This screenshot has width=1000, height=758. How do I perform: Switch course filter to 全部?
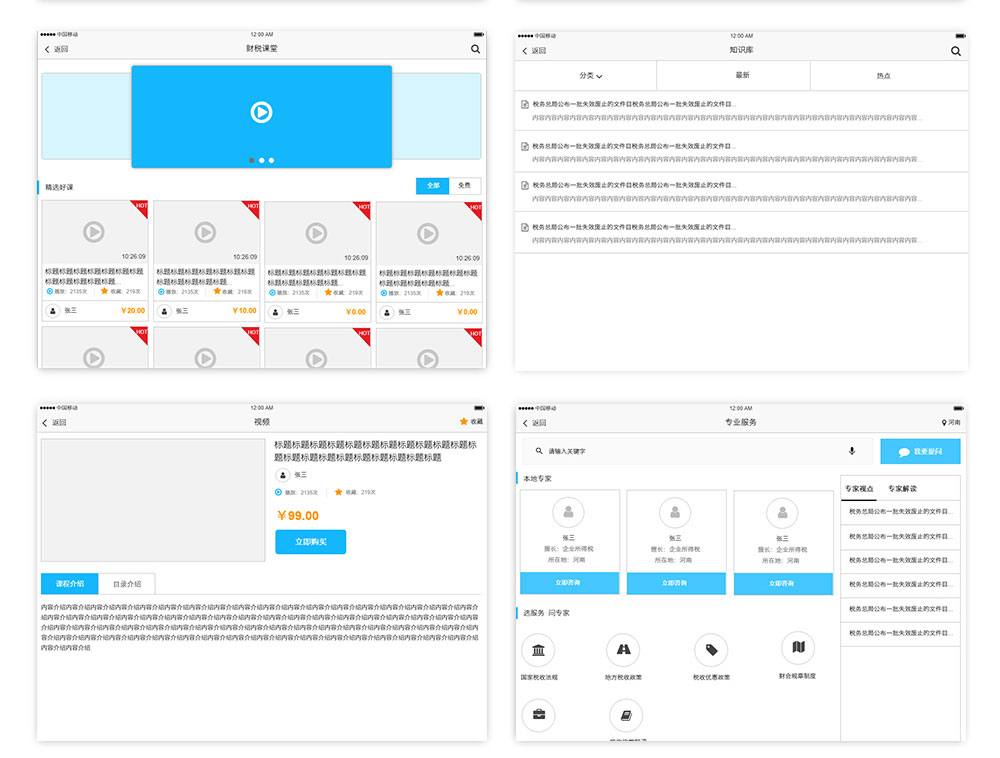432,186
